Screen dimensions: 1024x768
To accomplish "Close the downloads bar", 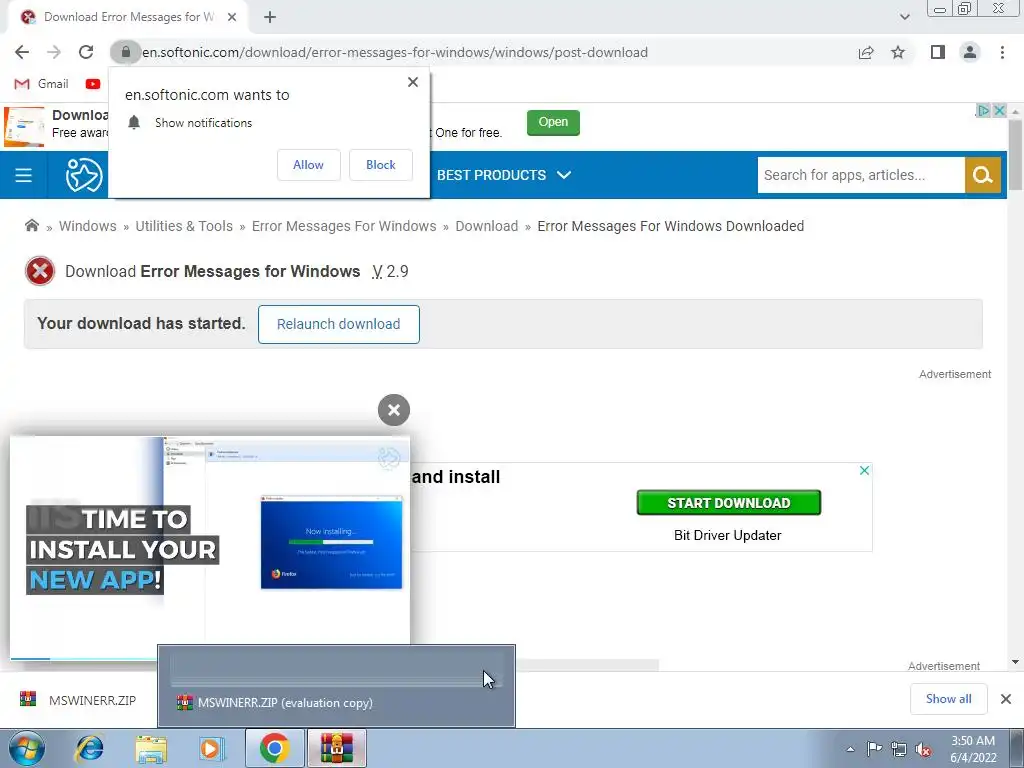I will (1006, 699).
